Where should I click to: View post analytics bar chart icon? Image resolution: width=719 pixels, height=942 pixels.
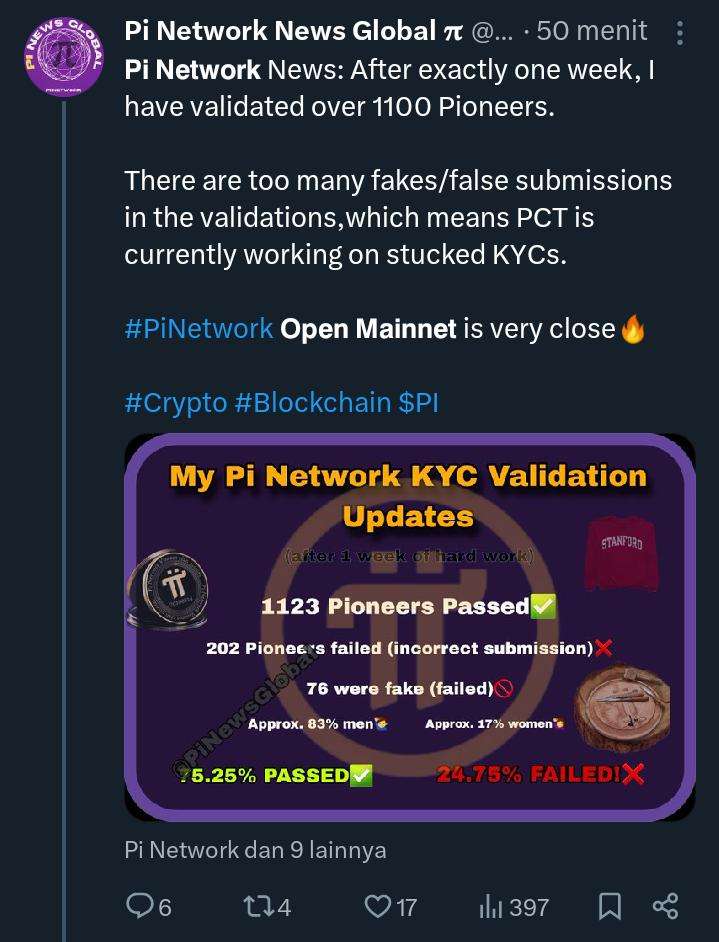[x=491, y=906]
